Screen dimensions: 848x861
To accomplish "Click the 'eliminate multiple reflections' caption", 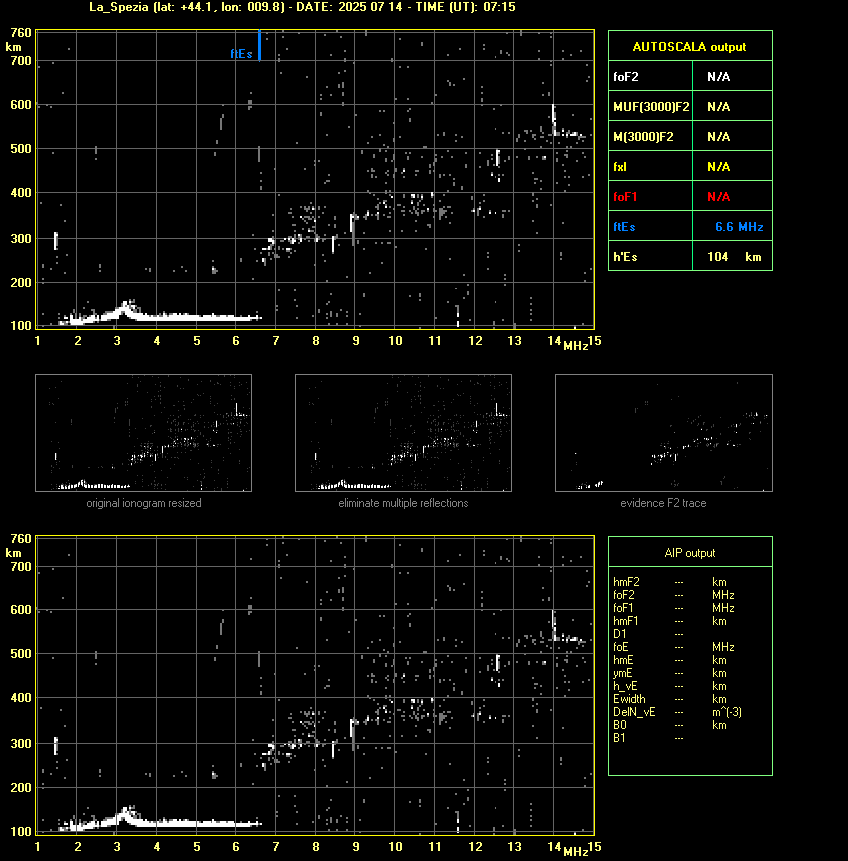I will point(403,503).
